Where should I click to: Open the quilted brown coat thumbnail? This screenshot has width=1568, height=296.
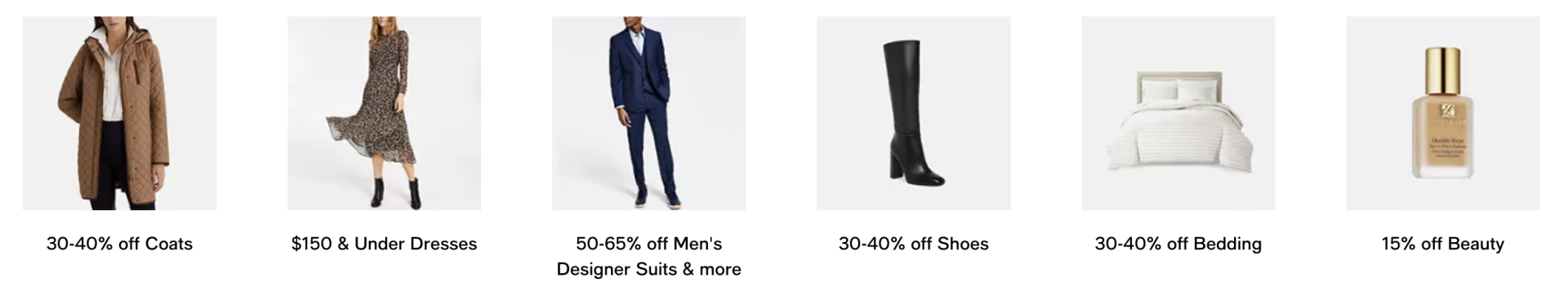point(119,113)
